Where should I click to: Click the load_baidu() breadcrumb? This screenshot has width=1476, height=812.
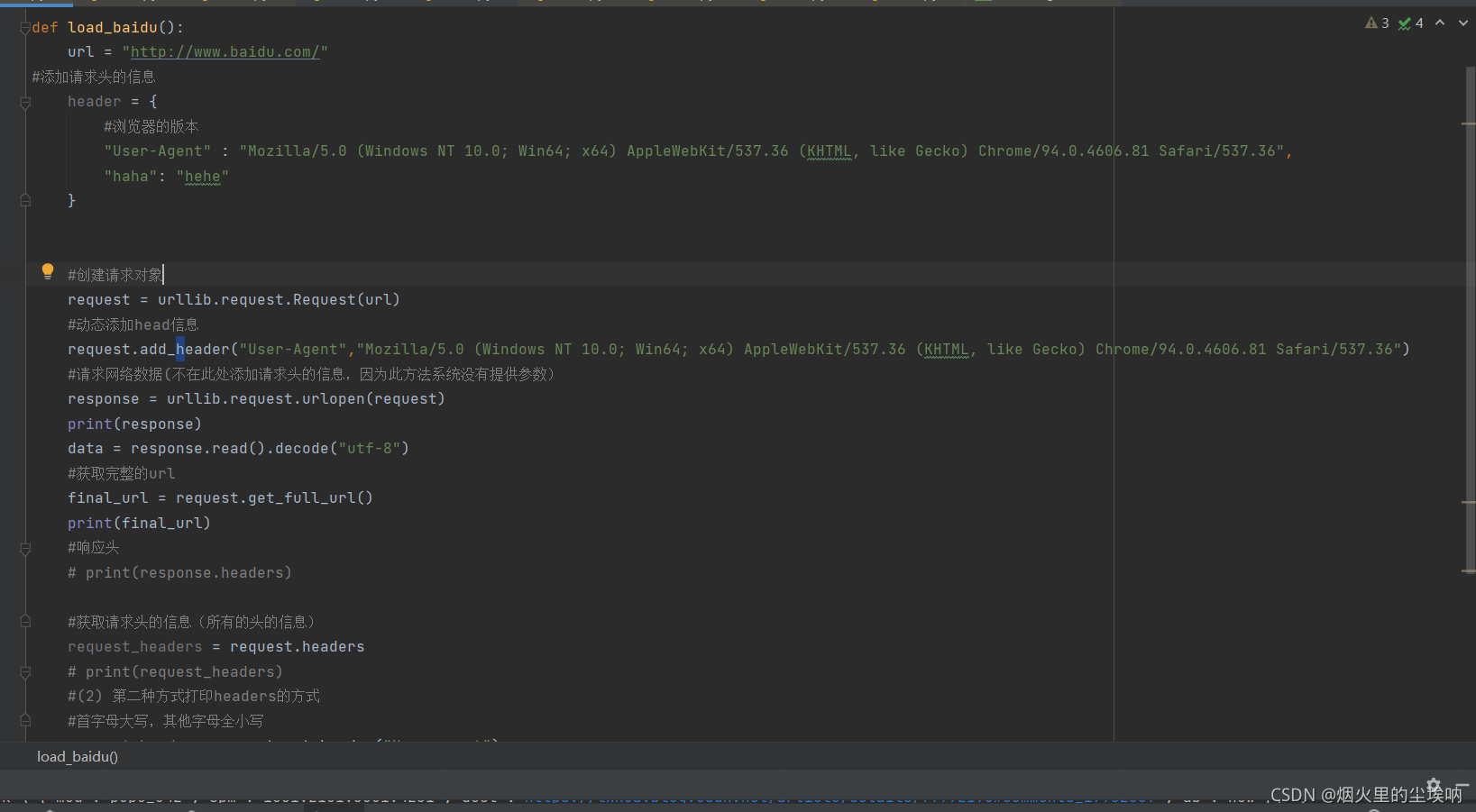point(78,757)
